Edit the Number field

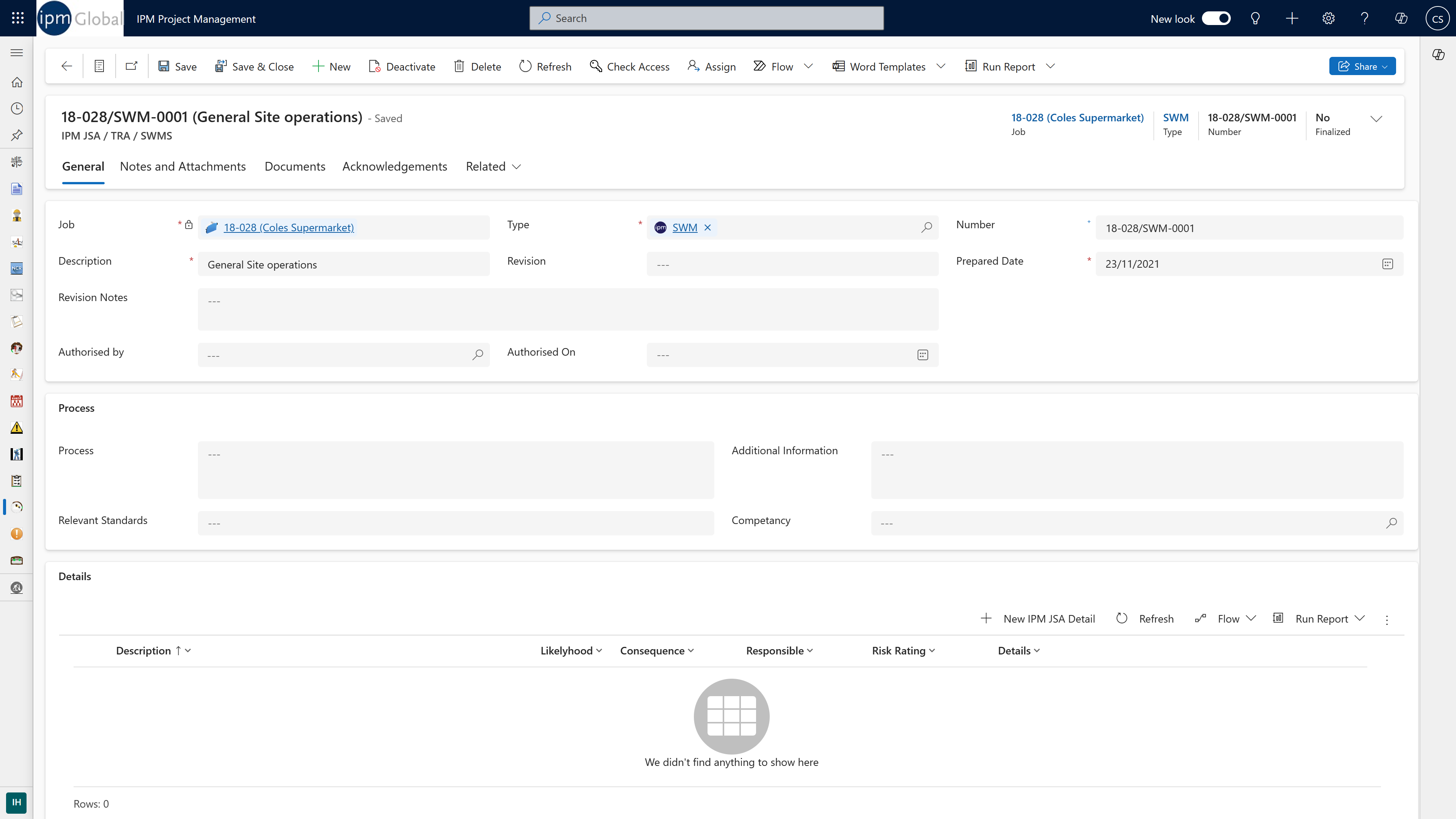1249,228
